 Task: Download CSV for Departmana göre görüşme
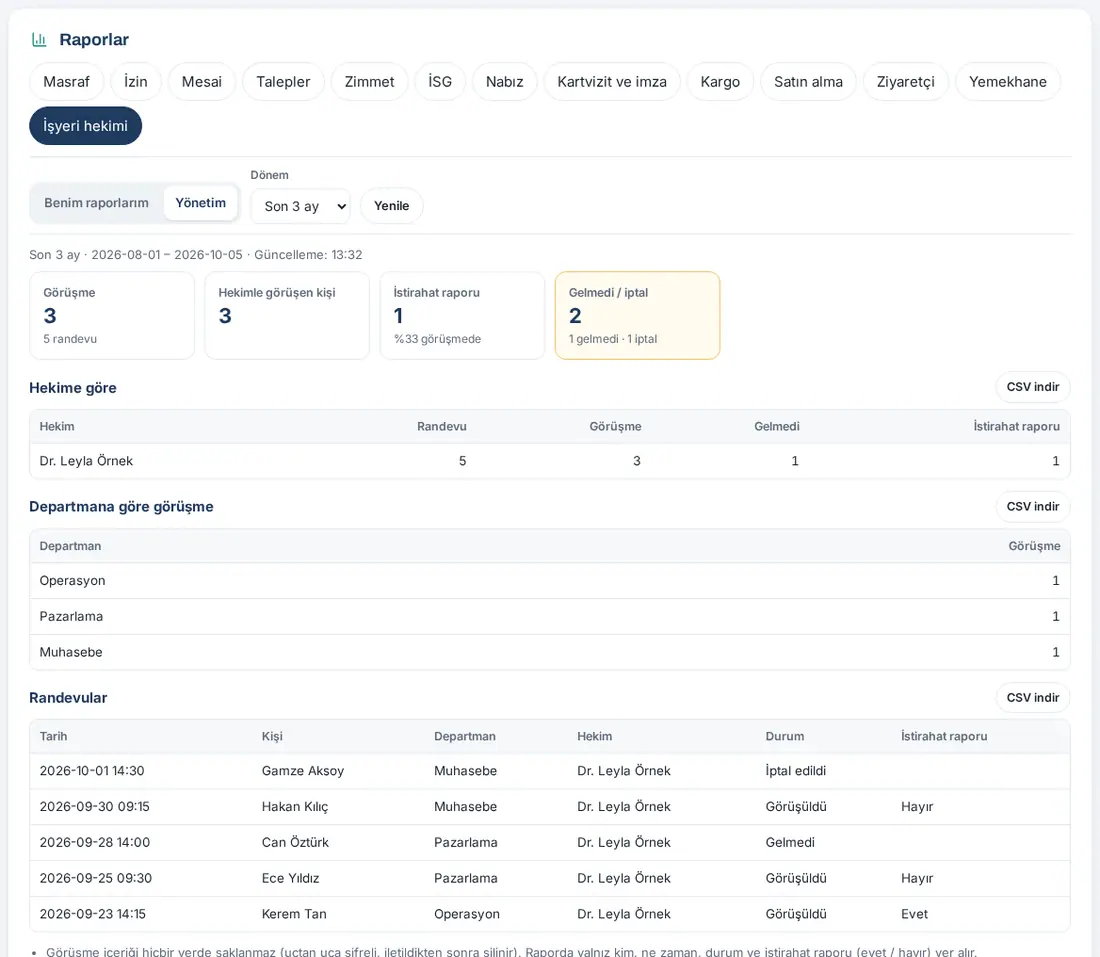[x=1033, y=506]
